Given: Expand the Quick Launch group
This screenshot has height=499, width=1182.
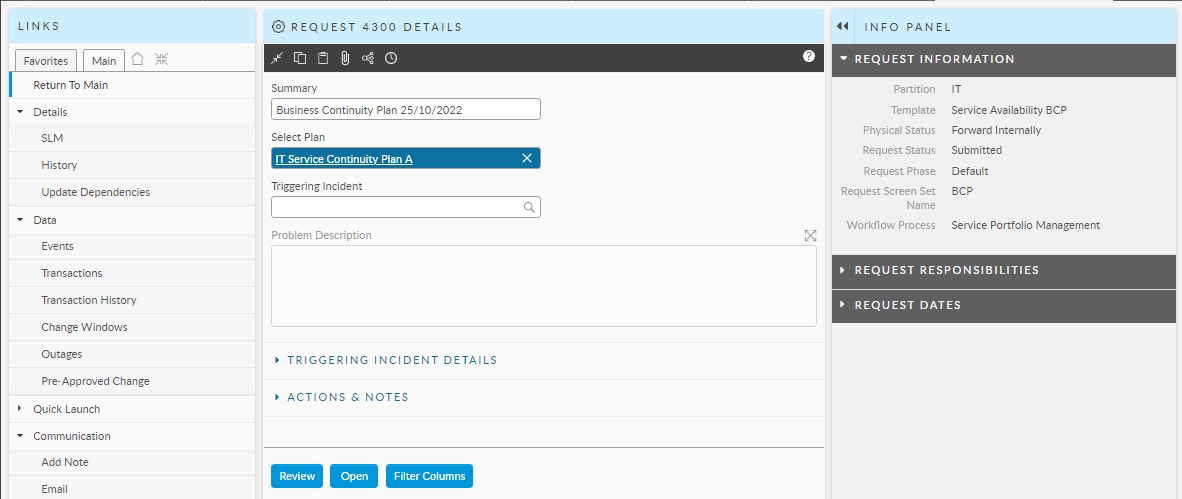Looking at the screenshot, I should point(66,409).
